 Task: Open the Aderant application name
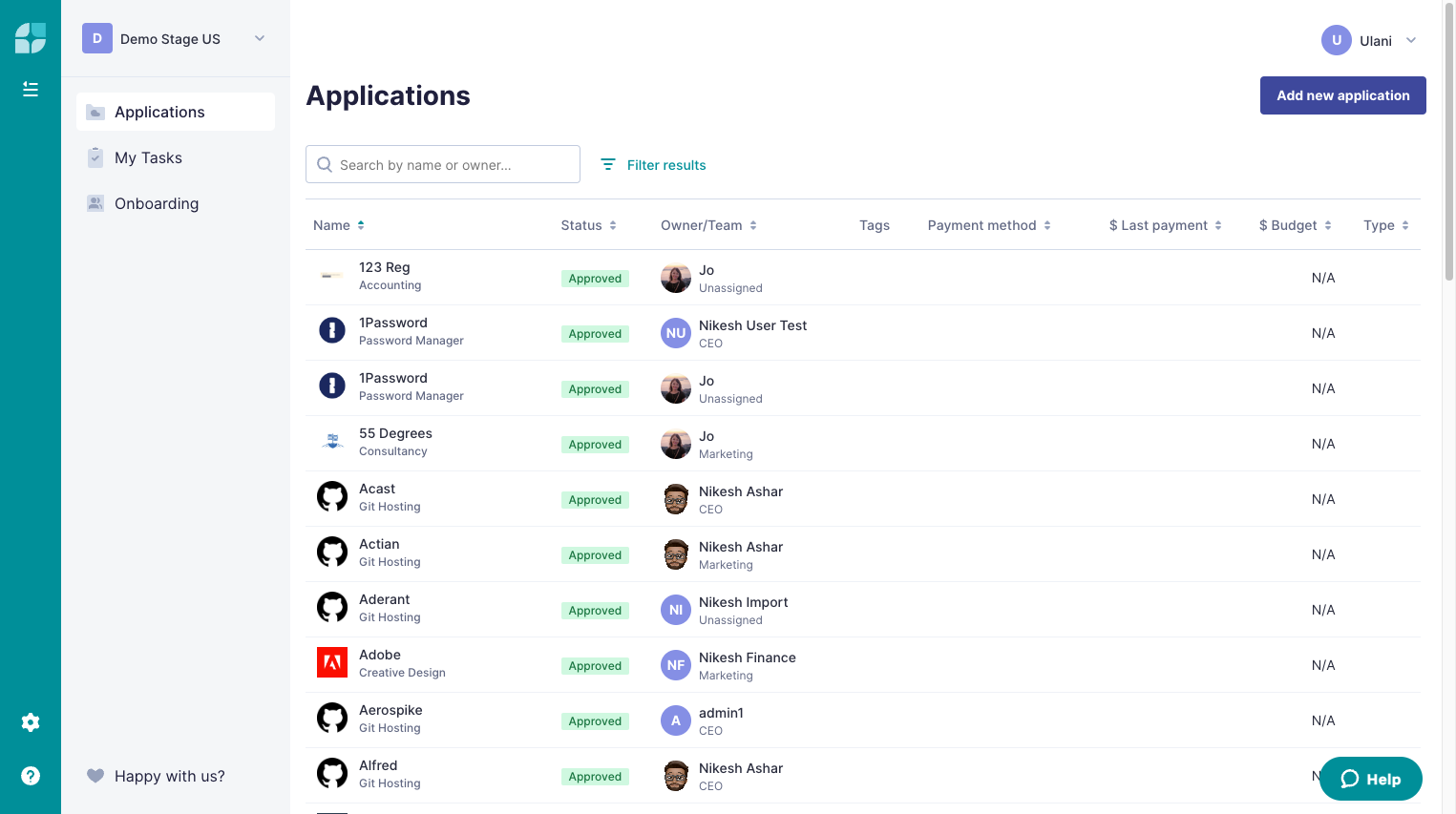(384, 599)
